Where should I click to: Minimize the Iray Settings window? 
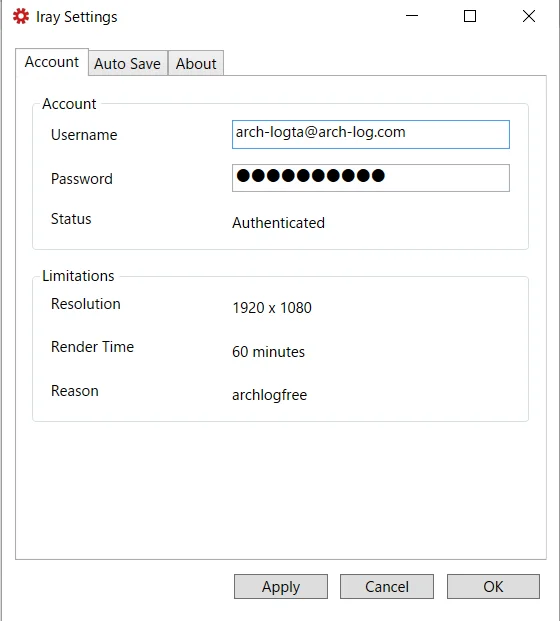point(412,16)
